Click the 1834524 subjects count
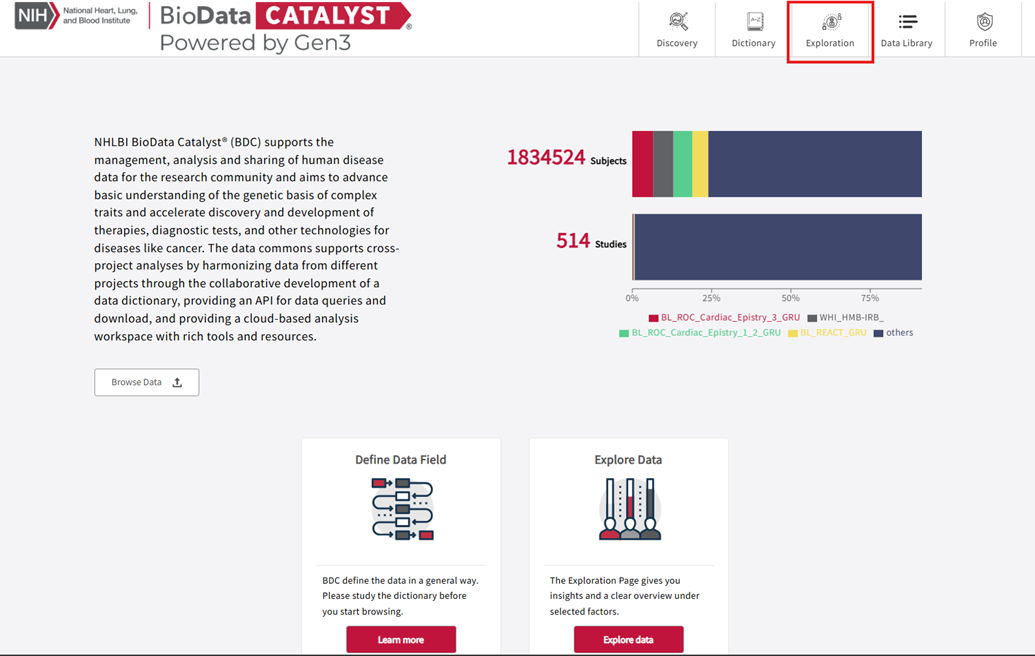This screenshot has height=656, width=1035. [546, 157]
